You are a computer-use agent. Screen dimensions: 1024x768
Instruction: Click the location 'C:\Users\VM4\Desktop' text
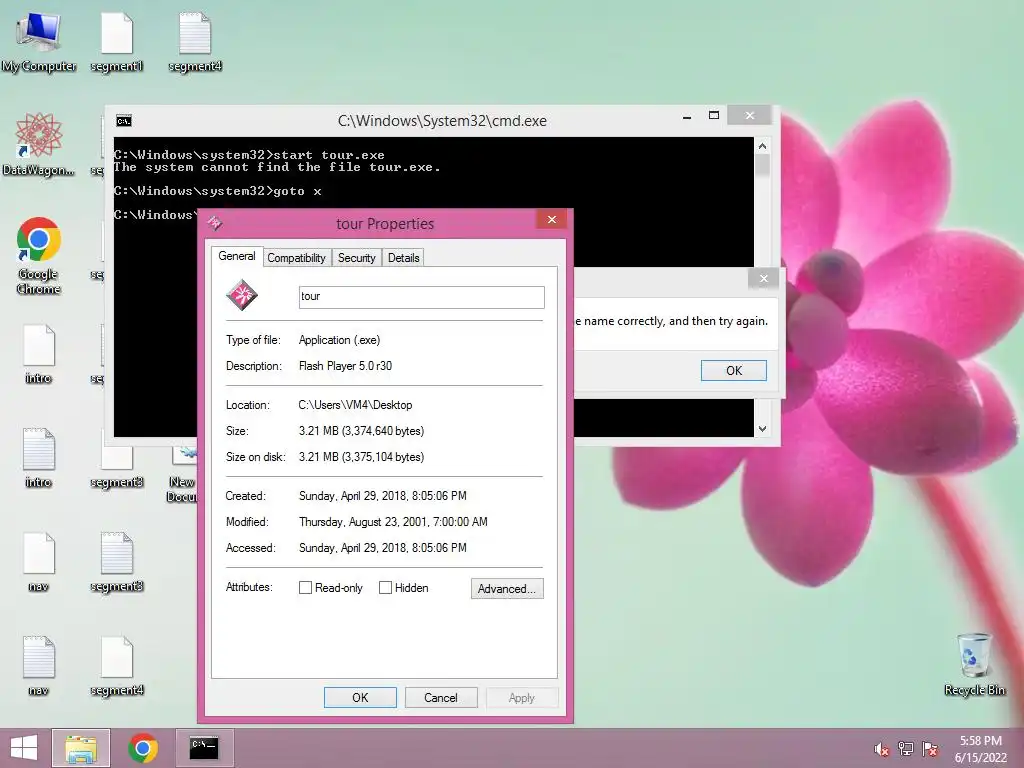(x=355, y=405)
